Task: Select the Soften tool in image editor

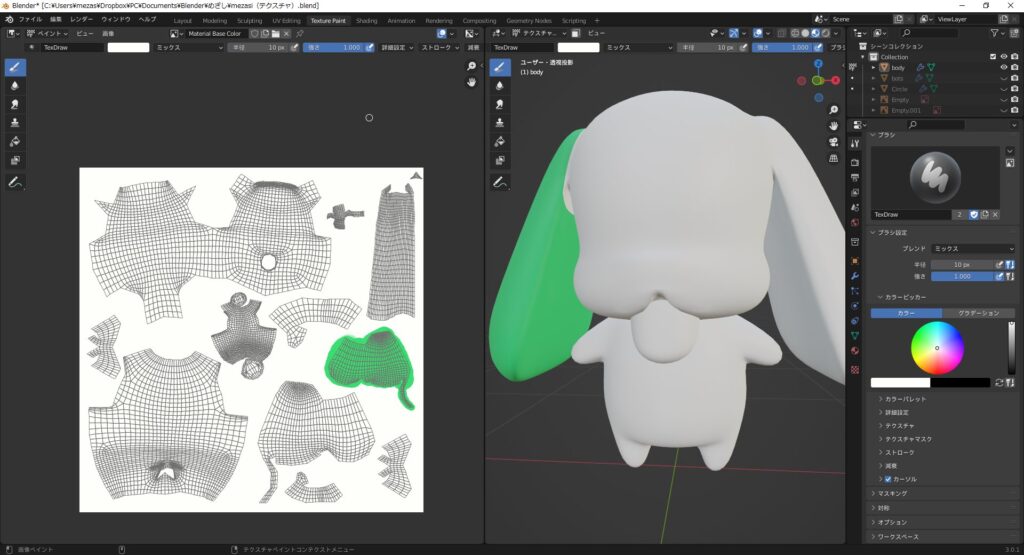Action: (16, 86)
